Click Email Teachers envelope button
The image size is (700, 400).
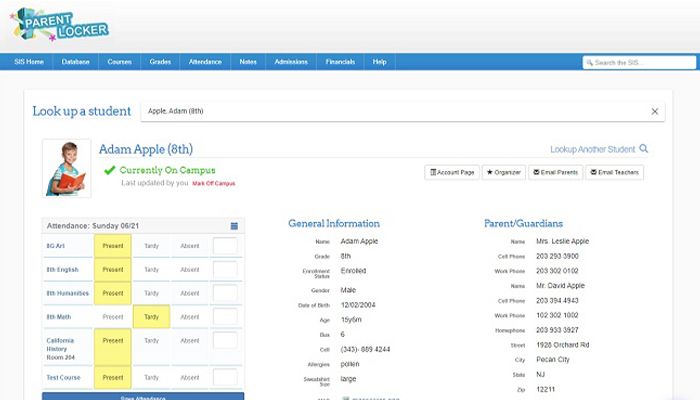tap(614, 172)
